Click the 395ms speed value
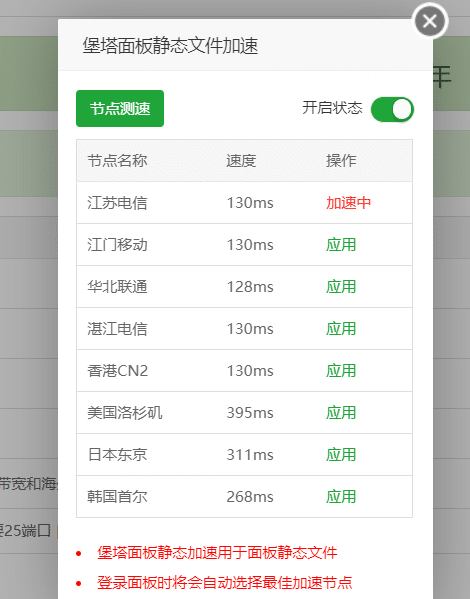 point(250,413)
